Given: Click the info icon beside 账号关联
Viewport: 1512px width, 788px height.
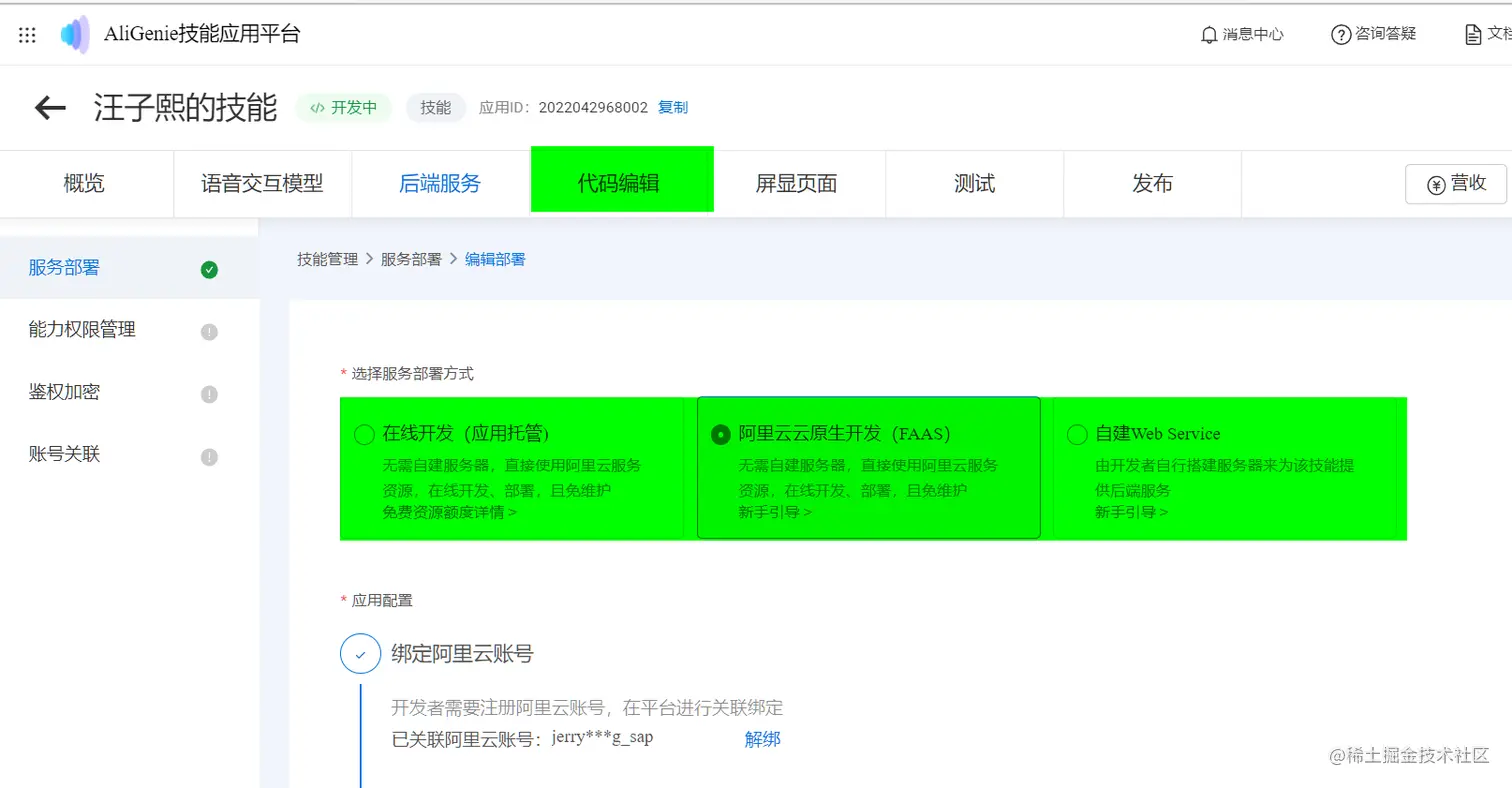Looking at the screenshot, I should coord(209,457).
